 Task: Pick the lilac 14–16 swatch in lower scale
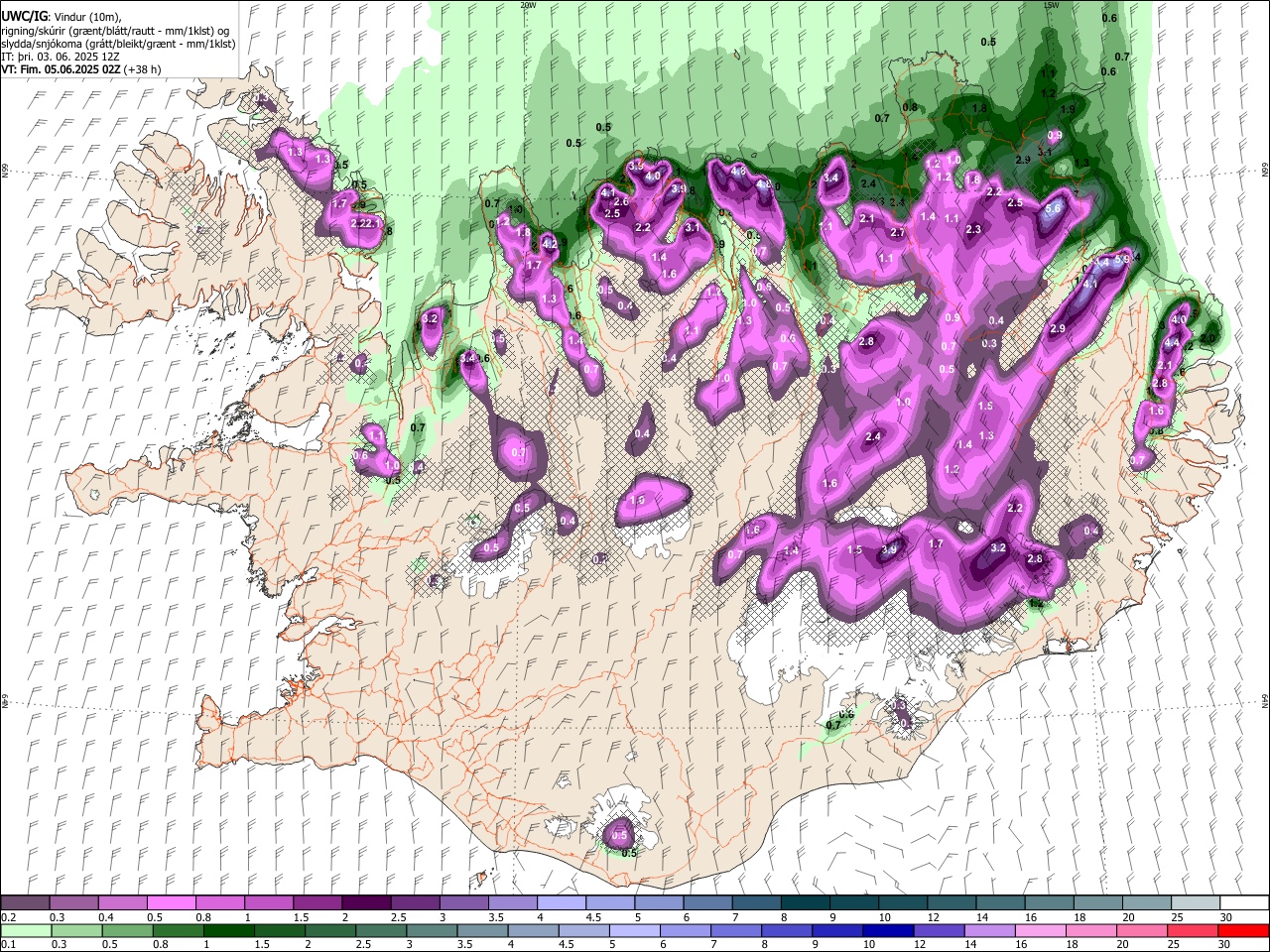pos(989,930)
